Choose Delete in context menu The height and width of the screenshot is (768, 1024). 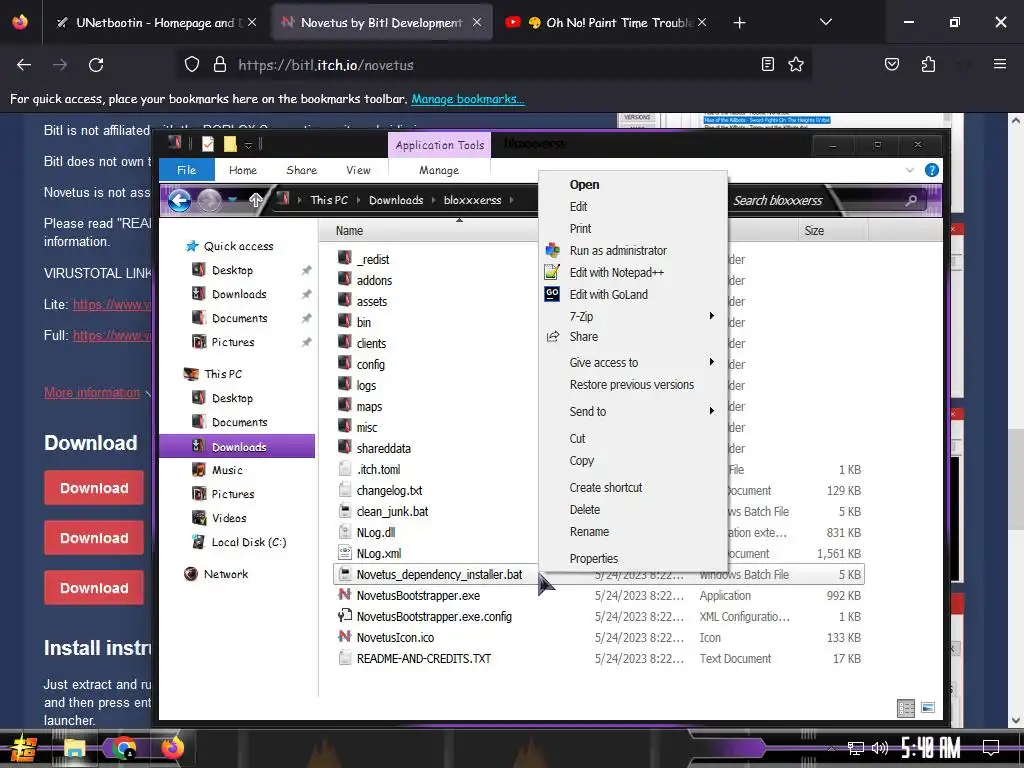(584, 509)
